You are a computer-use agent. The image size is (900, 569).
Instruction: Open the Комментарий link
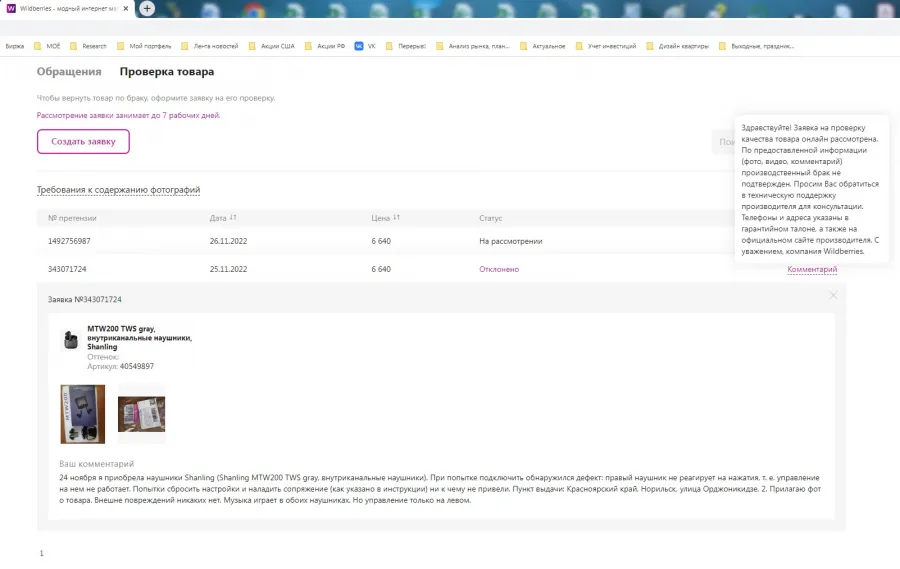(x=812, y=269)
